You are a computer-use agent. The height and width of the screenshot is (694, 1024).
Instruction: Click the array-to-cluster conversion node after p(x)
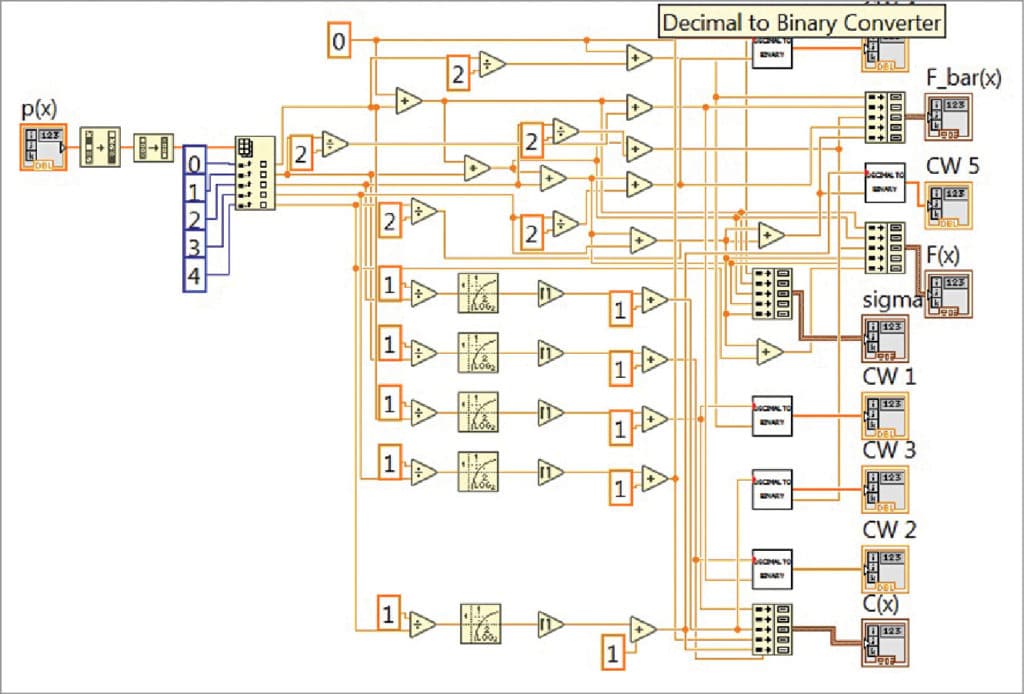click(100, 147)
